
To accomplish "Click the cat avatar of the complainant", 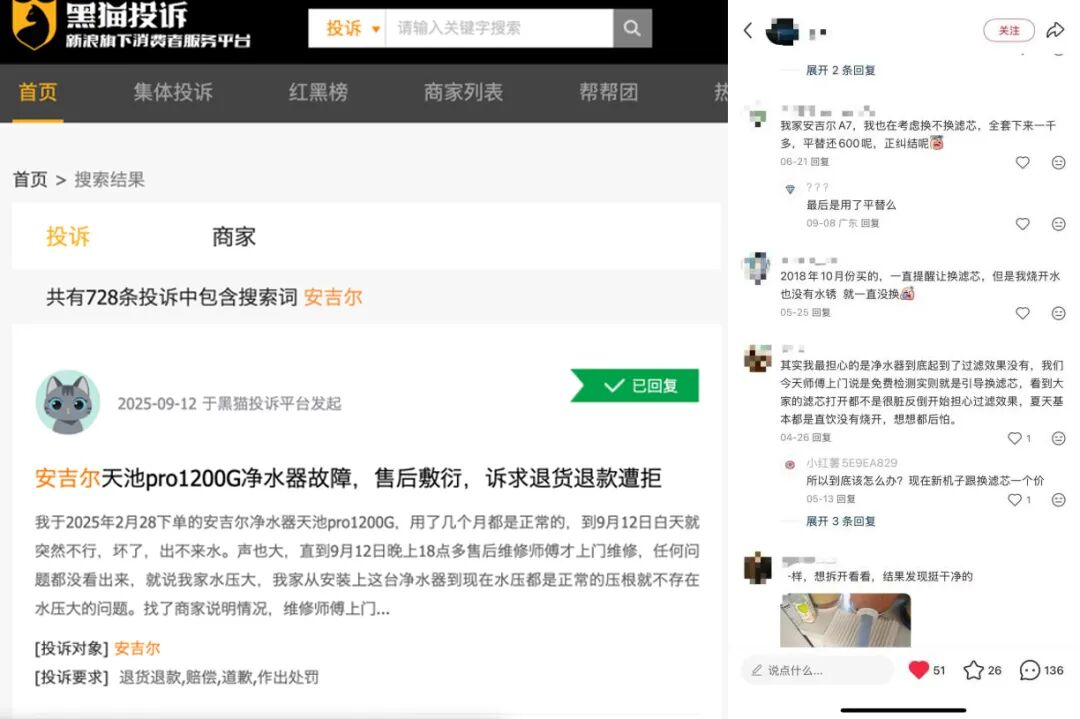I will coord(68,402).
